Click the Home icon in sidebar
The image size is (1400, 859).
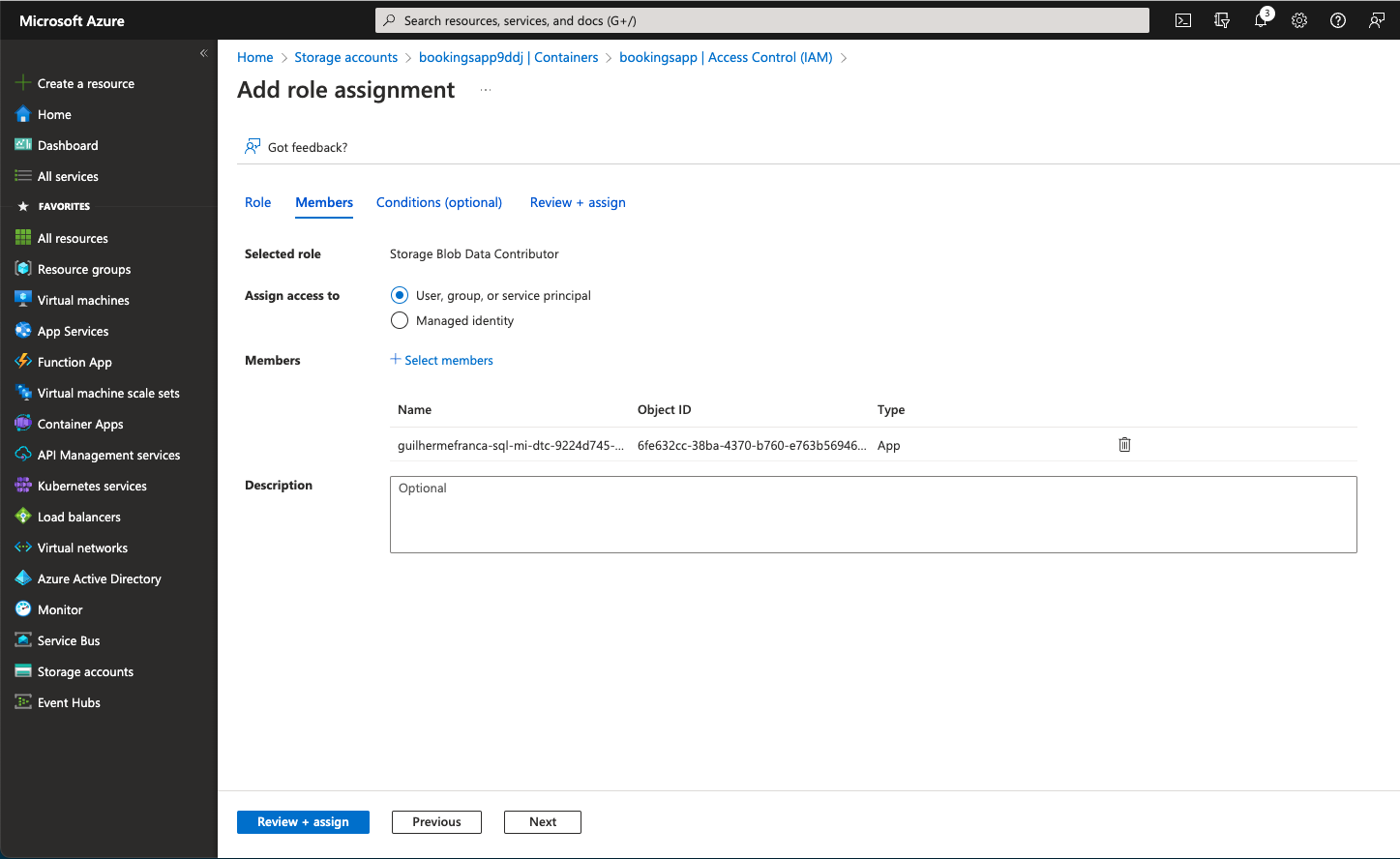(23, 114)
